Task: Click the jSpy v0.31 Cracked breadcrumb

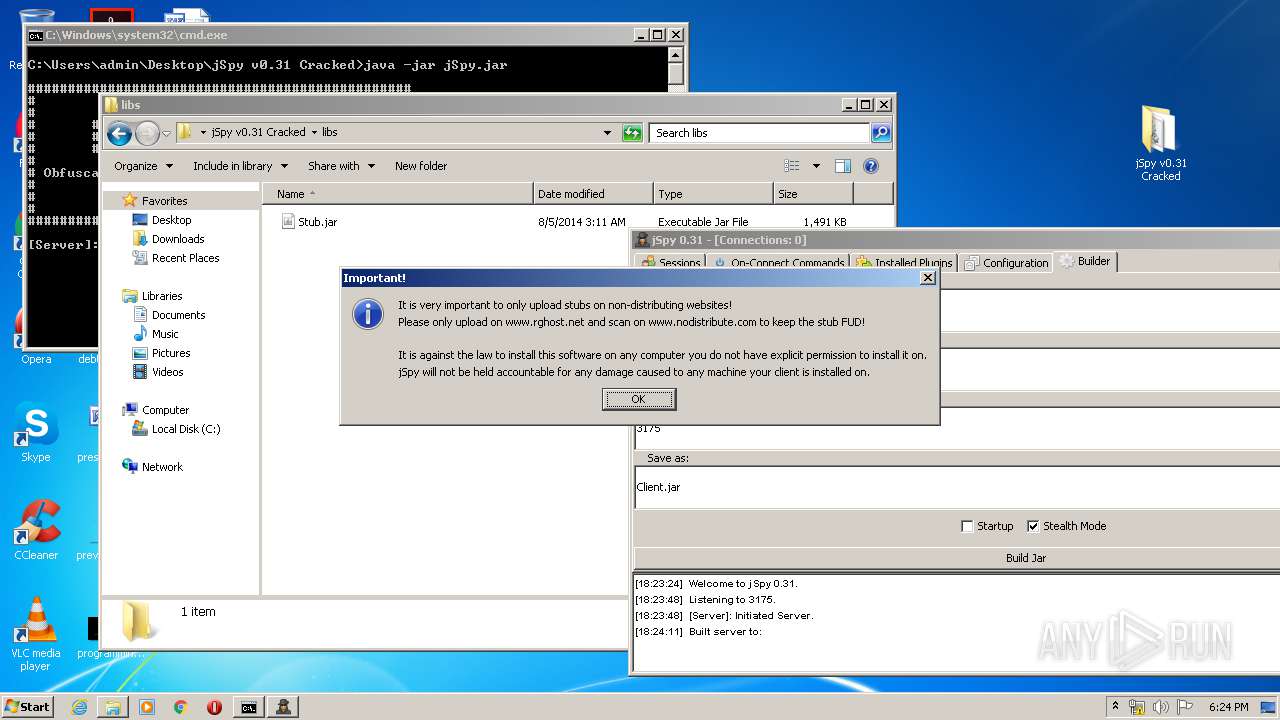Action: click(258, 132)
